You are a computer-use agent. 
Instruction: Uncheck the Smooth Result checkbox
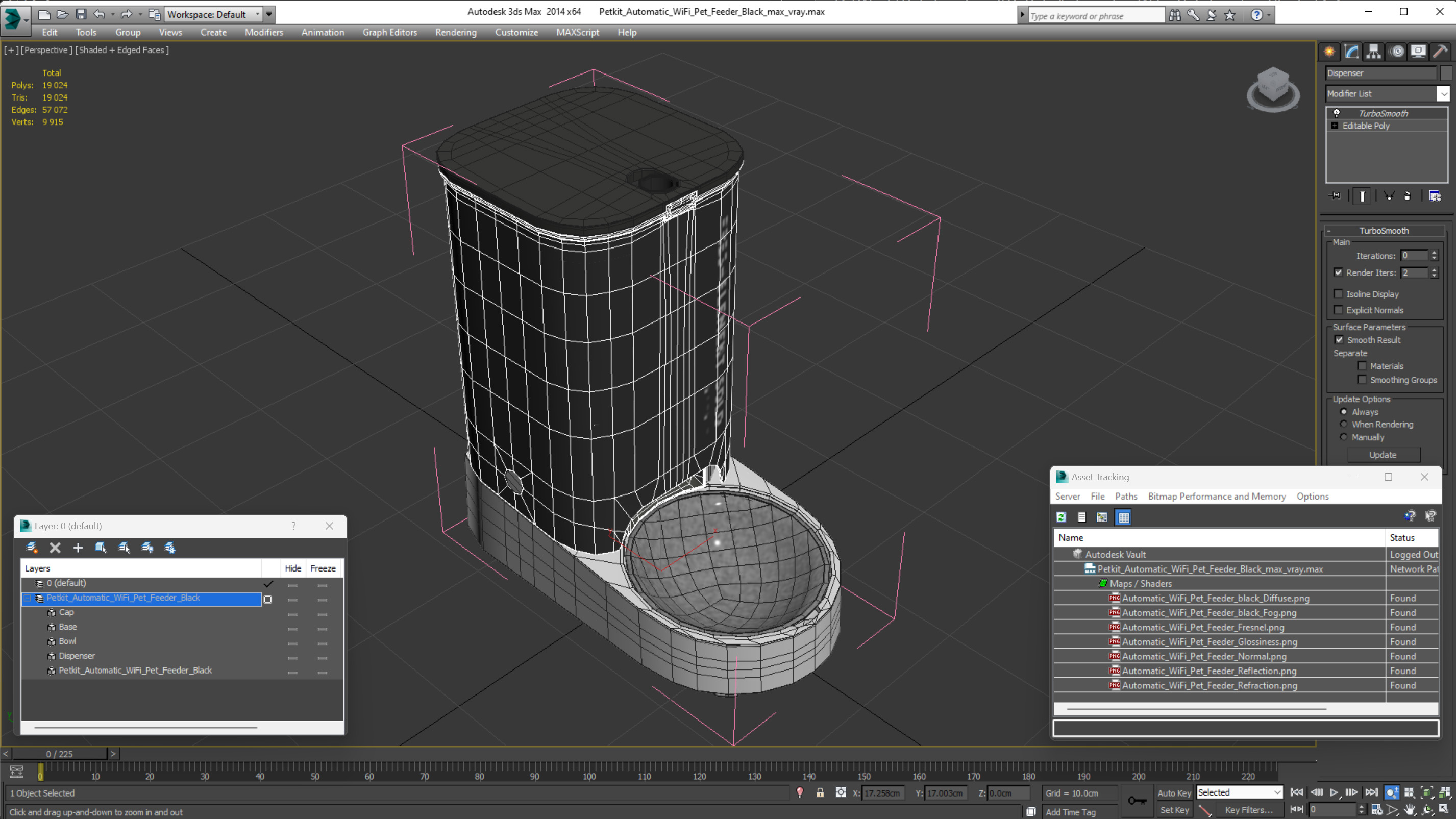1339,340
